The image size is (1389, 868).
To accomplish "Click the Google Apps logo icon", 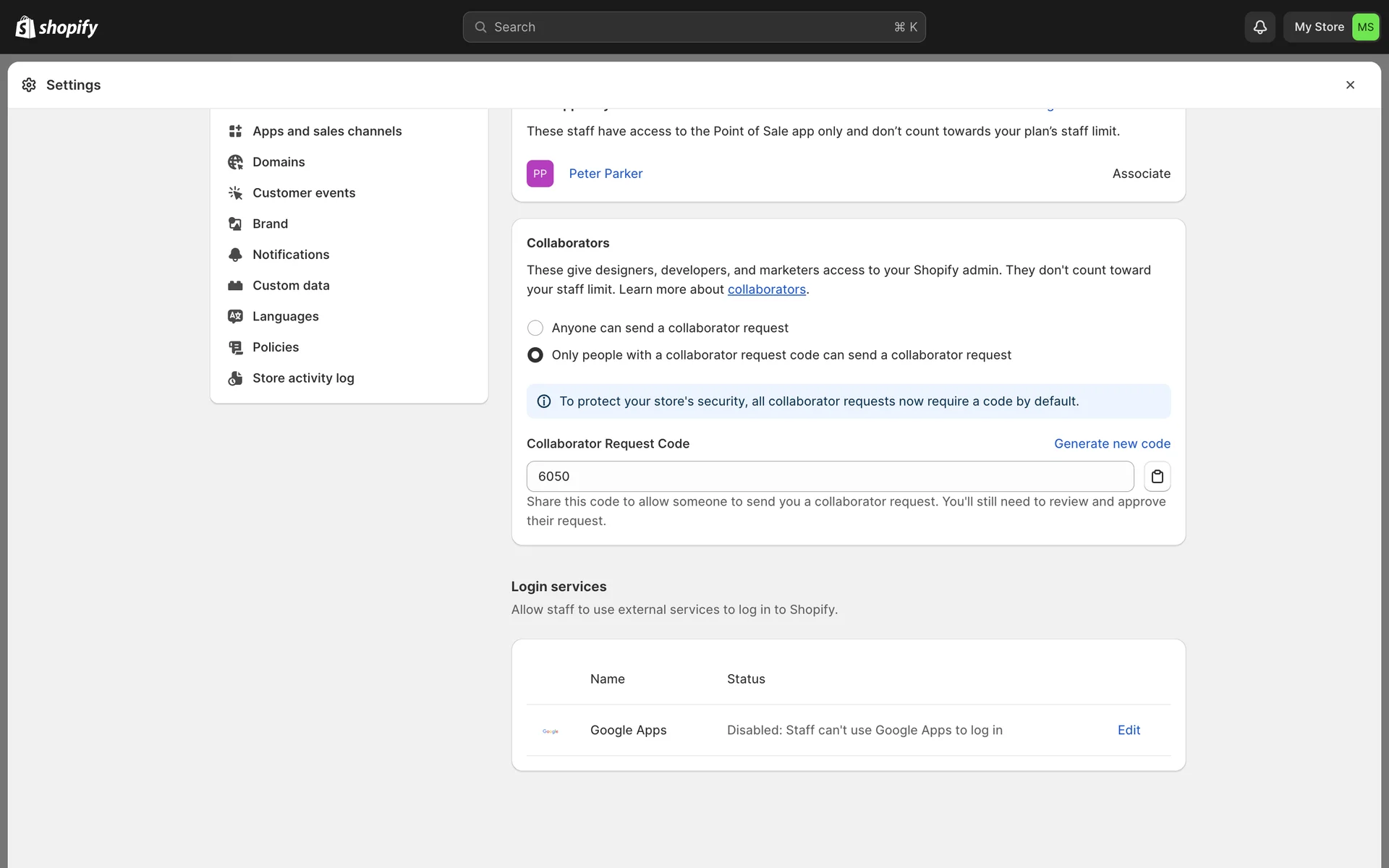I will tap(551, 731).
